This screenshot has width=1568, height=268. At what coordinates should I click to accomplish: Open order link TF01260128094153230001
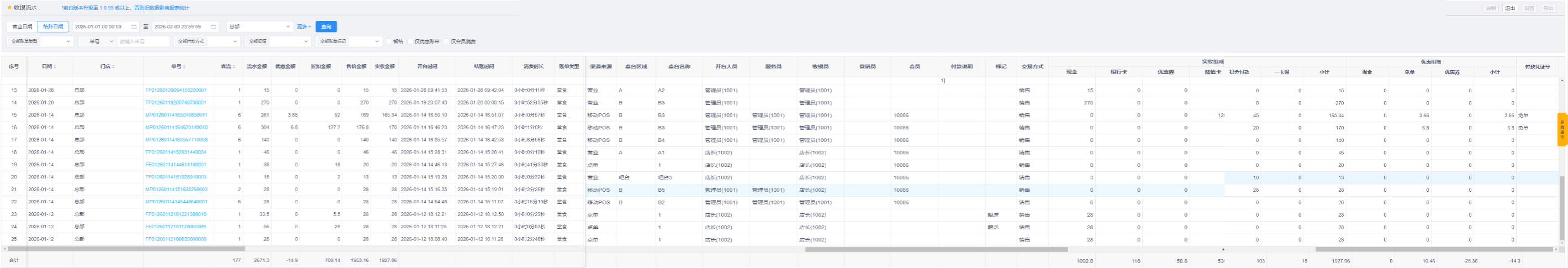click(x=176, y=90)
